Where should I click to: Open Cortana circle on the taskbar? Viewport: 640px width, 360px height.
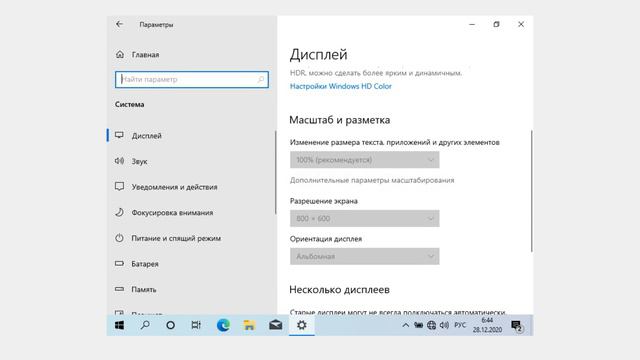pyautogui.click(x=171, y=325)
